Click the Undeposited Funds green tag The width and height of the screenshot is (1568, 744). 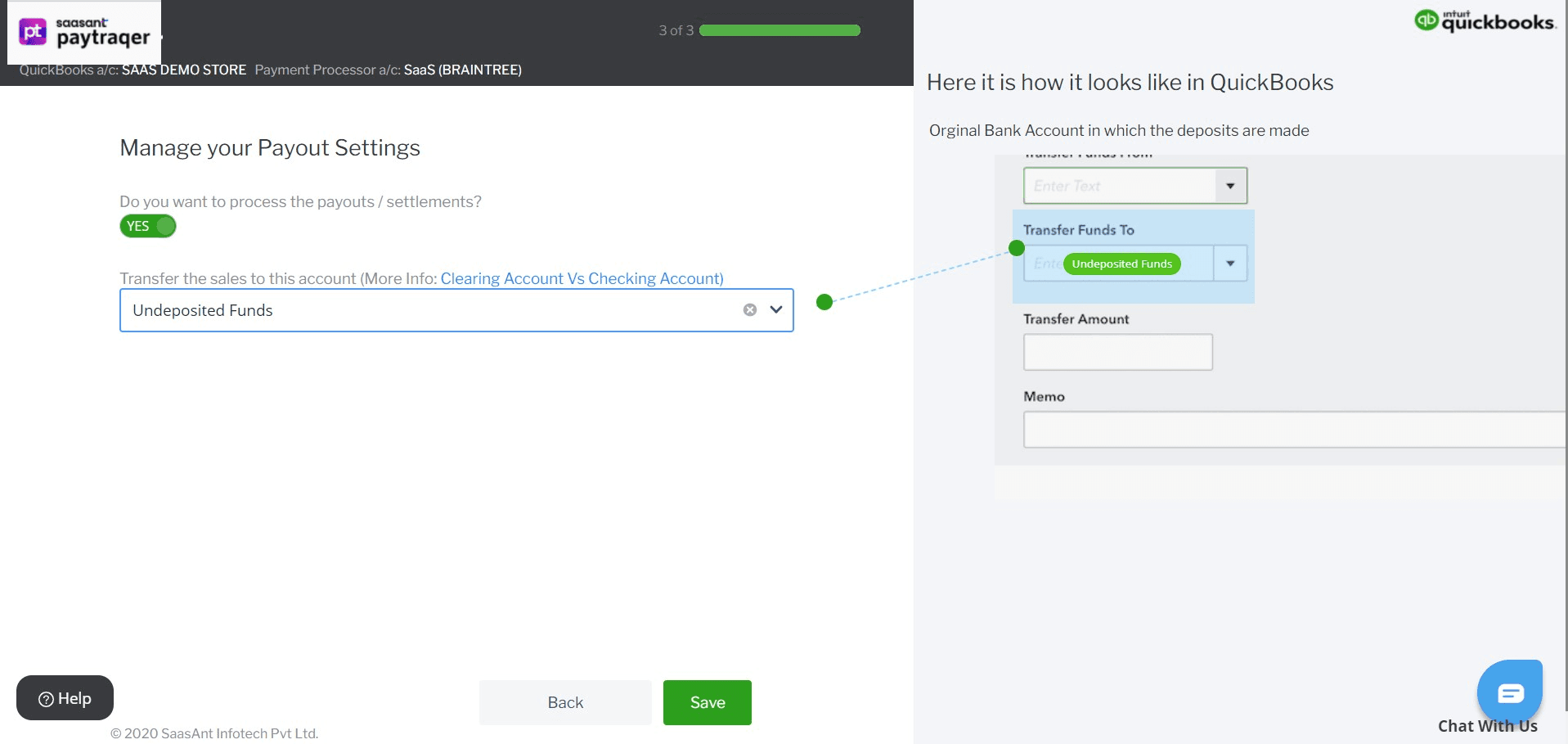point(1121,264)
